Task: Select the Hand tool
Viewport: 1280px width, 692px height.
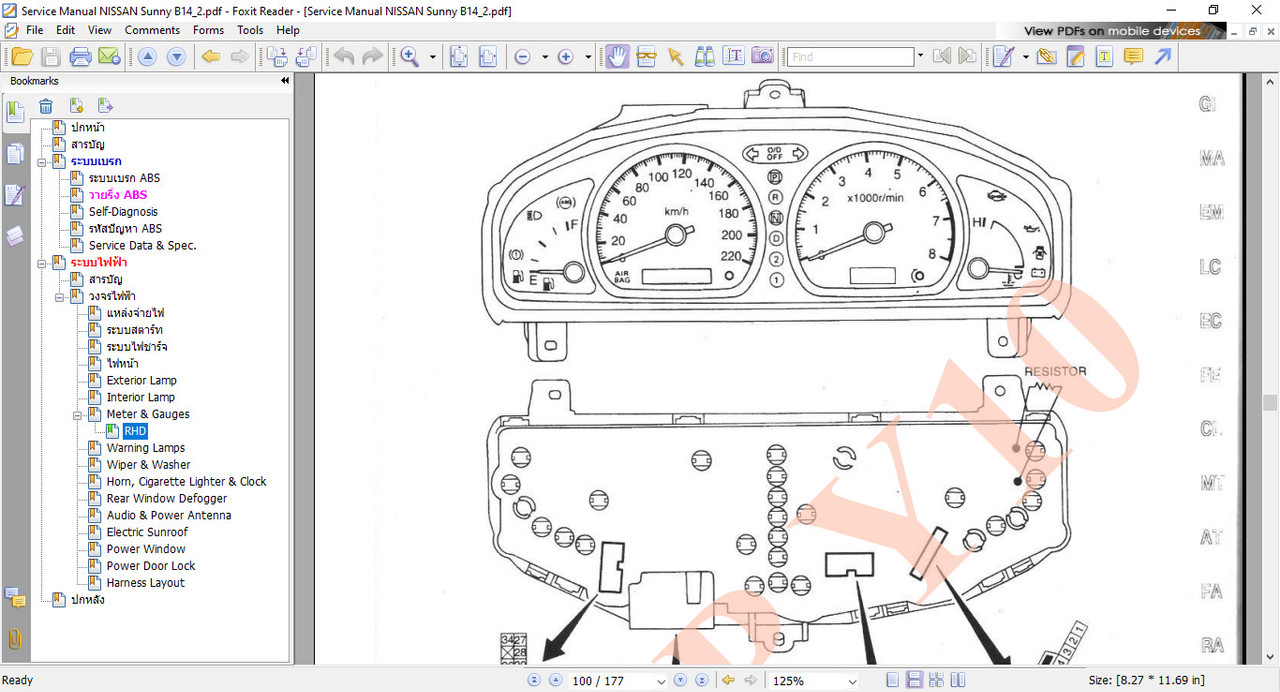Action: point(617,57)
